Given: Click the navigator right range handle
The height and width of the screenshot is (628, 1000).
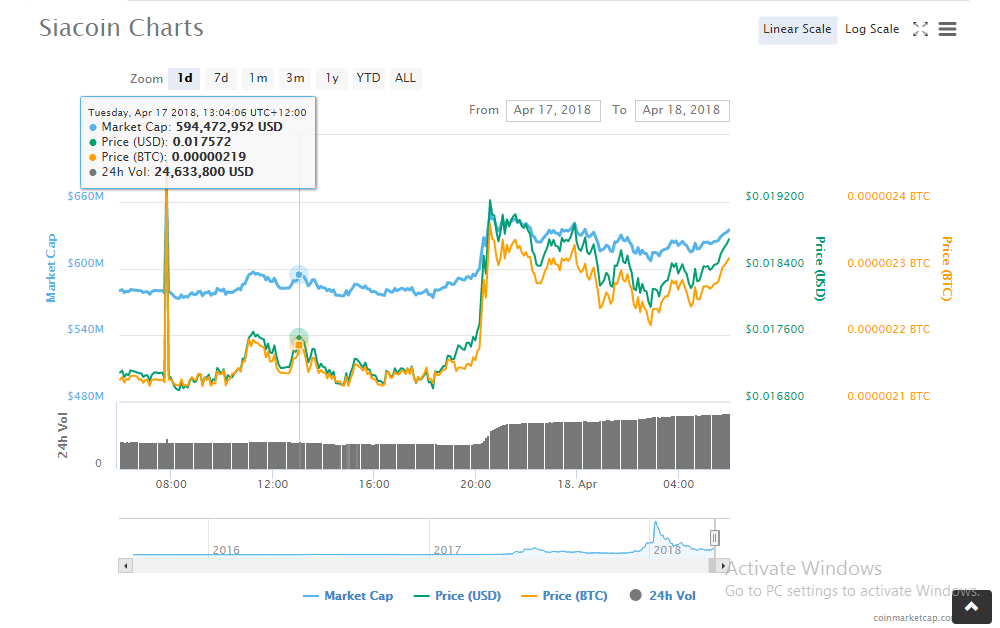Looking at the screenshot, I should coord(714,538).
